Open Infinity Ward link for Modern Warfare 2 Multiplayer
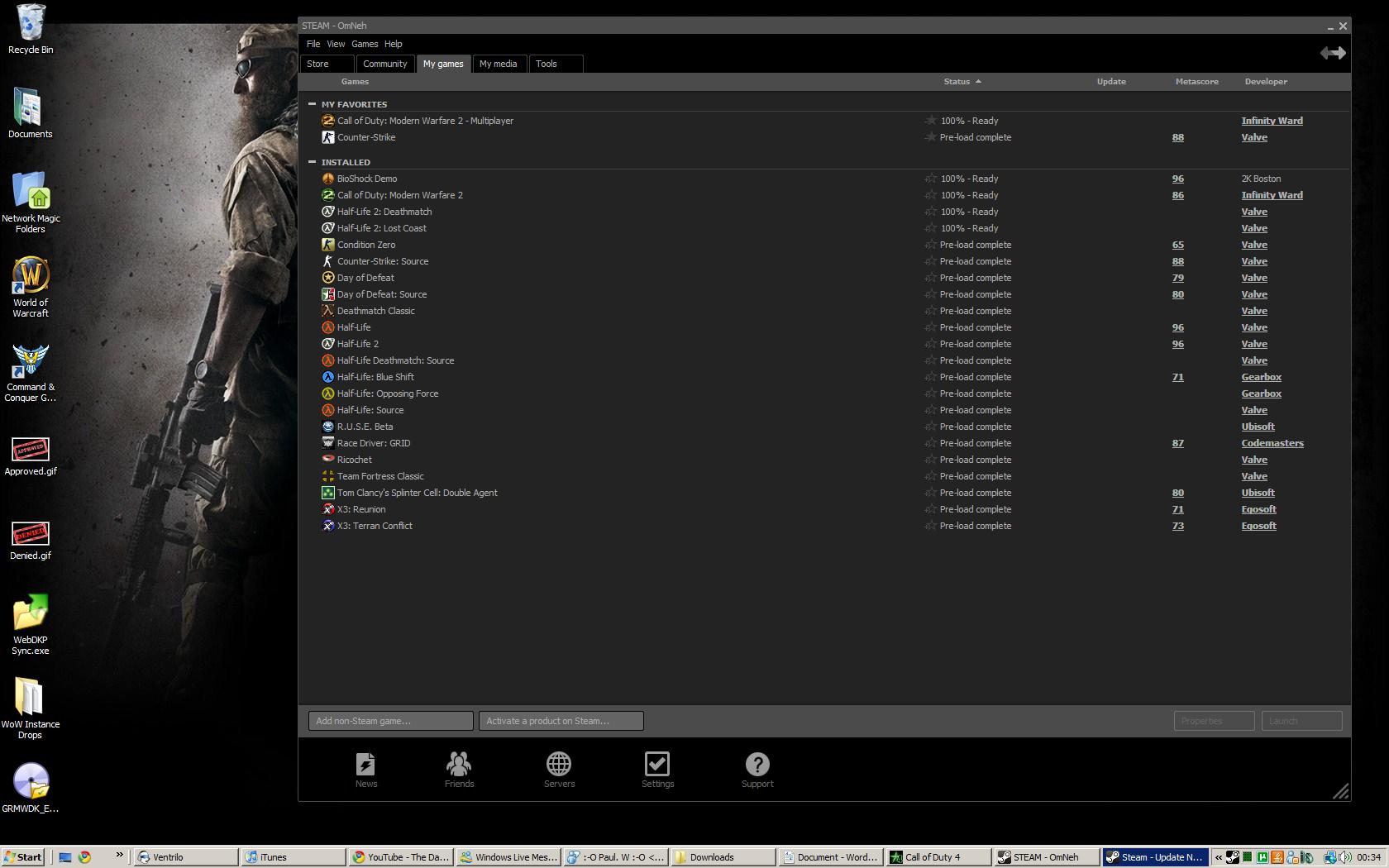Screen dimensions: 1389x868 [1272, 121]
